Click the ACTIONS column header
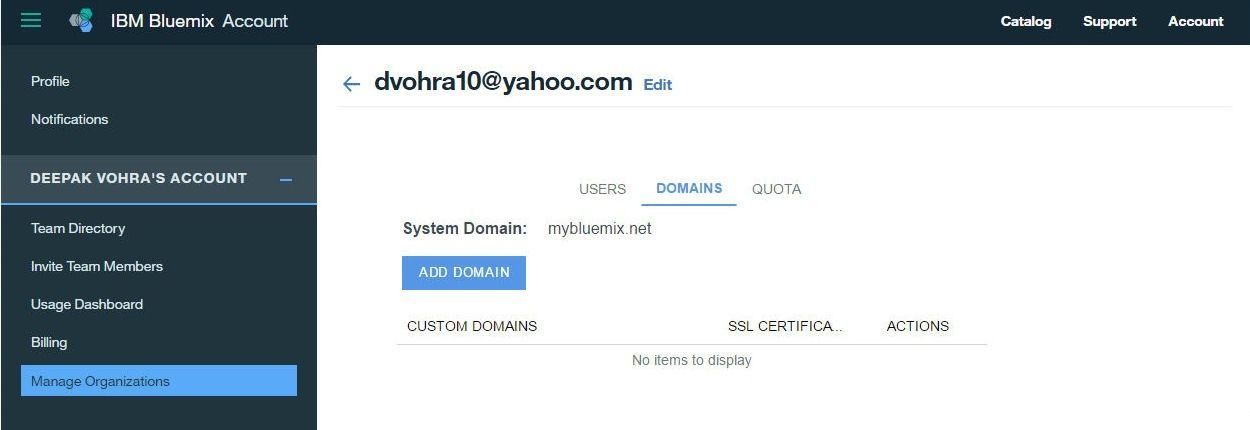1250x430 pixels. pos(918,326)
